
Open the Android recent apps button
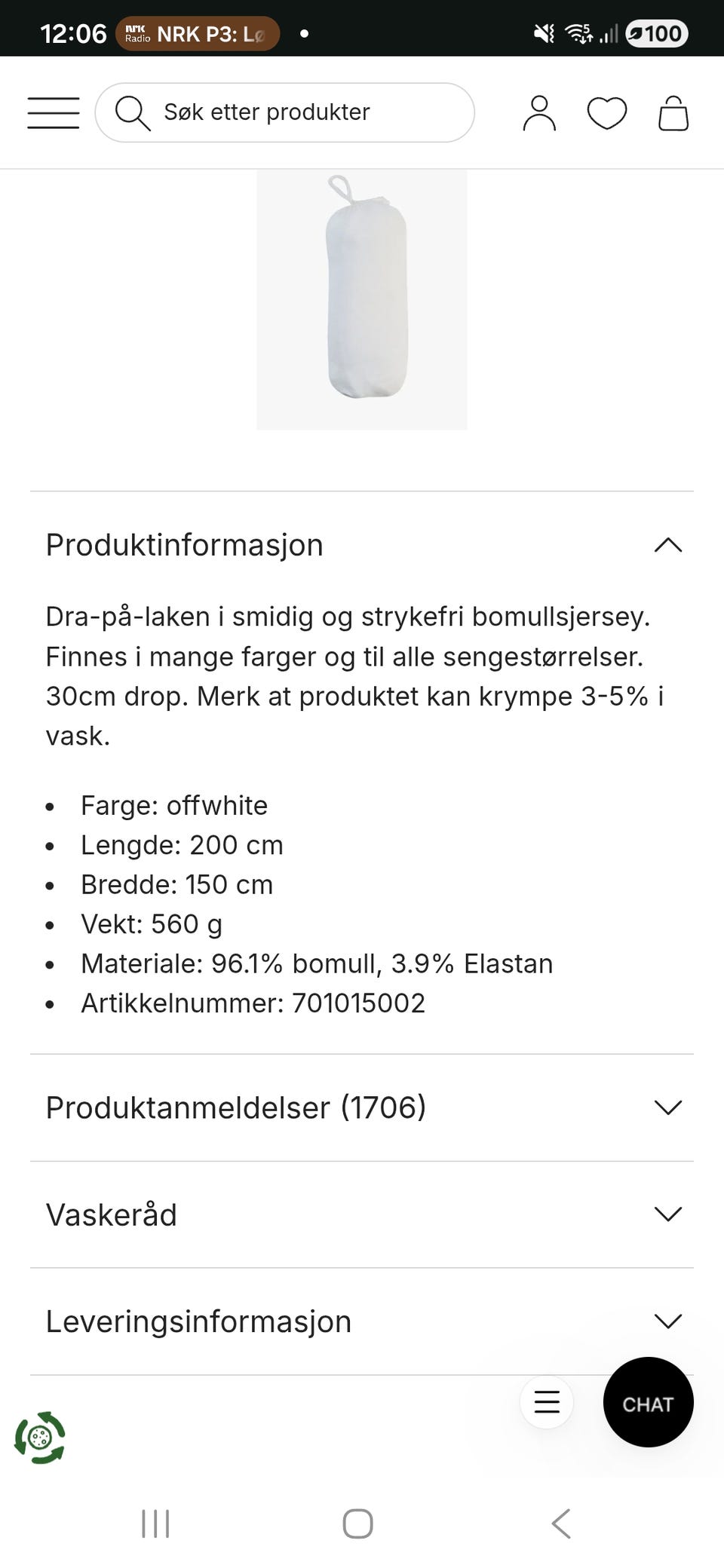[155, 1524]
